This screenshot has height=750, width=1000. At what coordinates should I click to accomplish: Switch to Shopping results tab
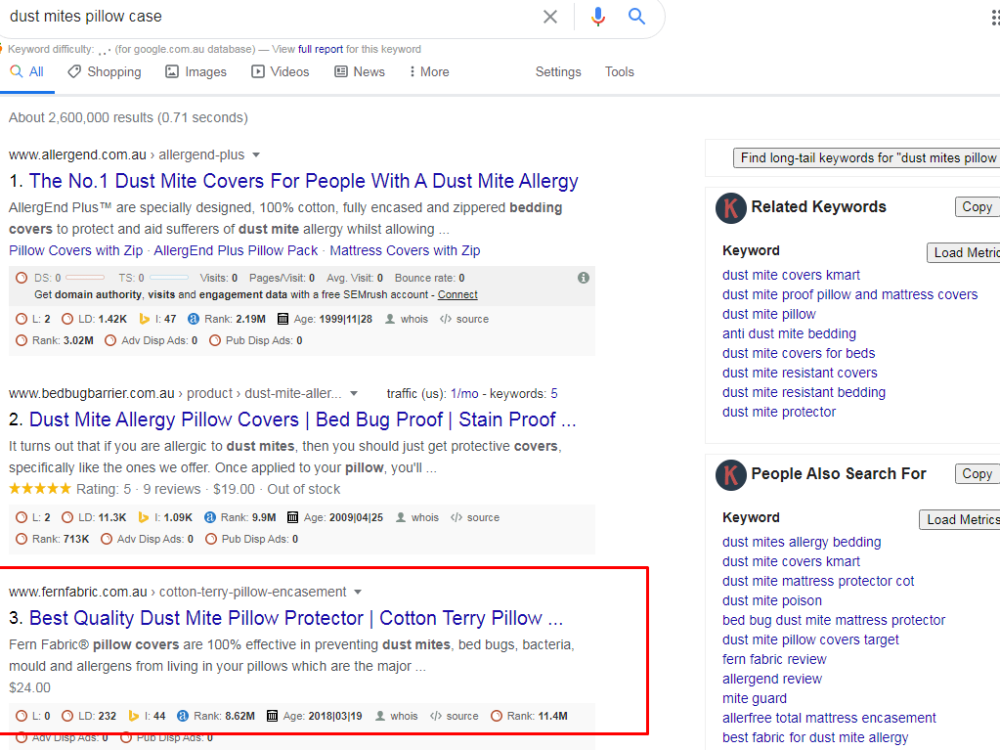click(105, 72)
